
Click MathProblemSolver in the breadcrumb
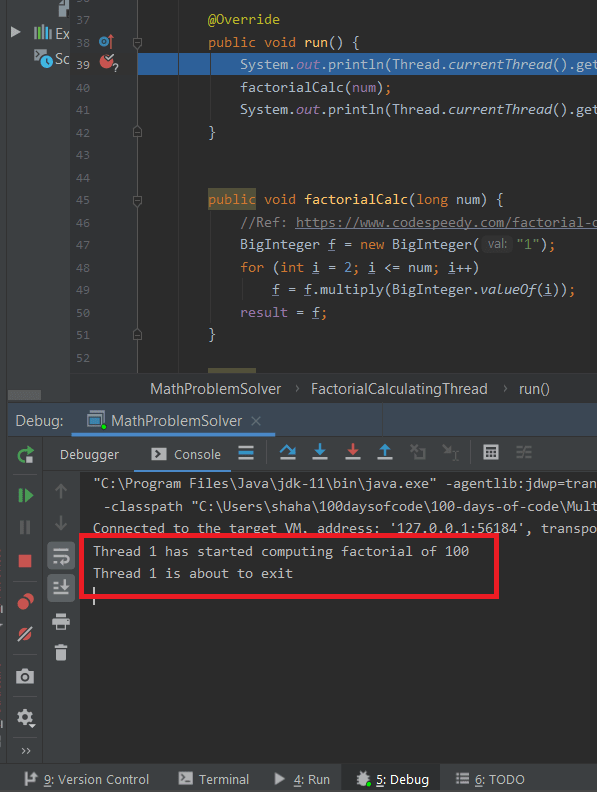216,389
